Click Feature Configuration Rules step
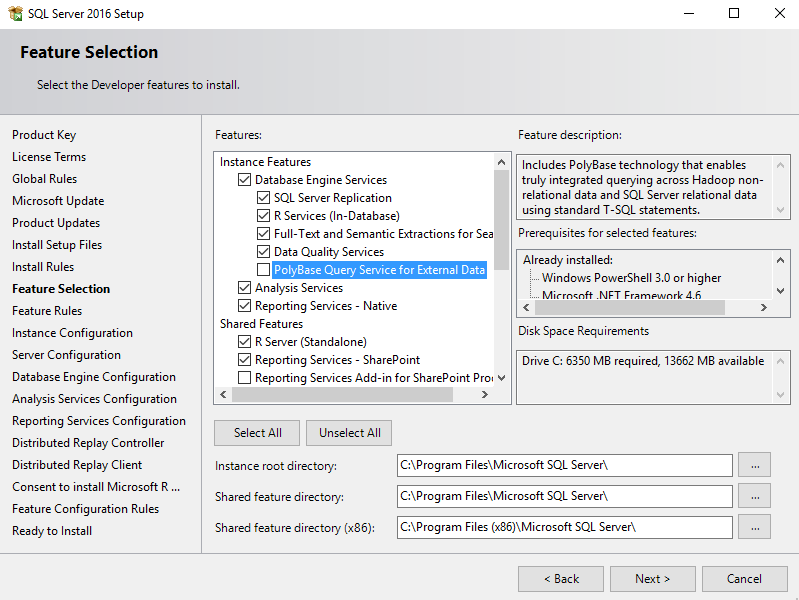 point(86,509)
